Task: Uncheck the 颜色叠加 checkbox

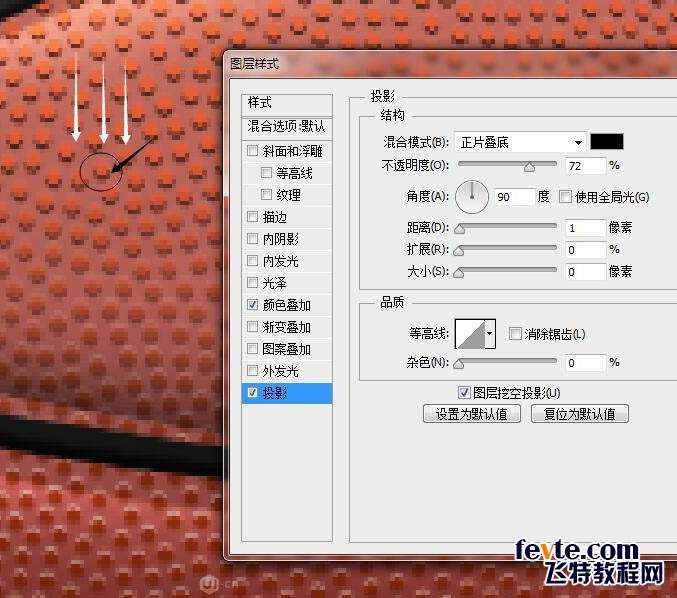Action: (252, 305)
